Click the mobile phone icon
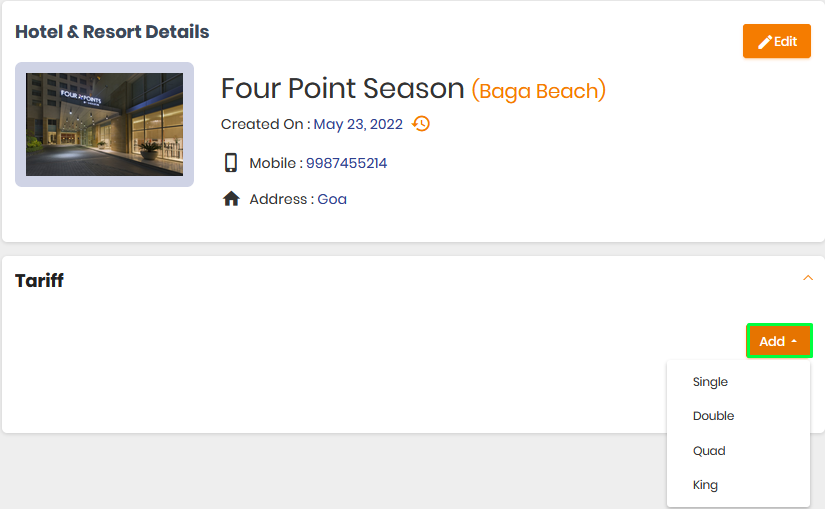Screen dimensions: 825x509 point(230,163)
